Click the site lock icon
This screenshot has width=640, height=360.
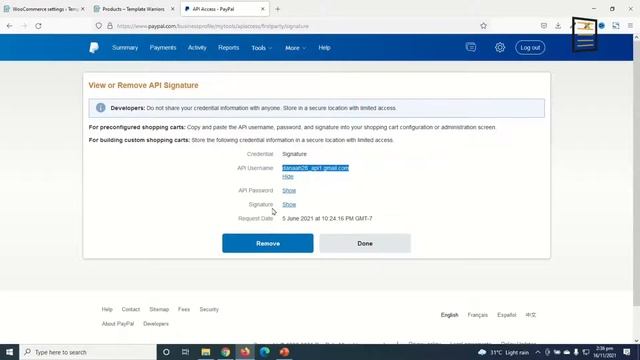(x=110, y=26)
